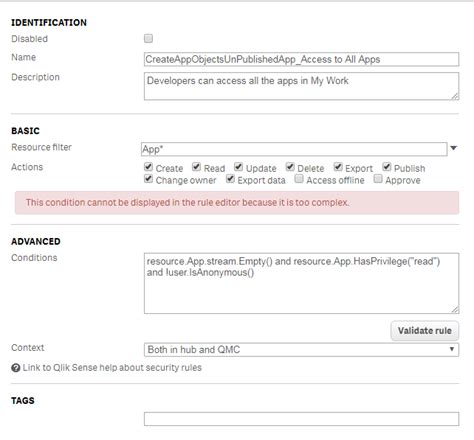Viewport: 474px width, 440px height.
Task: Toggle the Export action checkbox
Action: [x=338, y=167]
